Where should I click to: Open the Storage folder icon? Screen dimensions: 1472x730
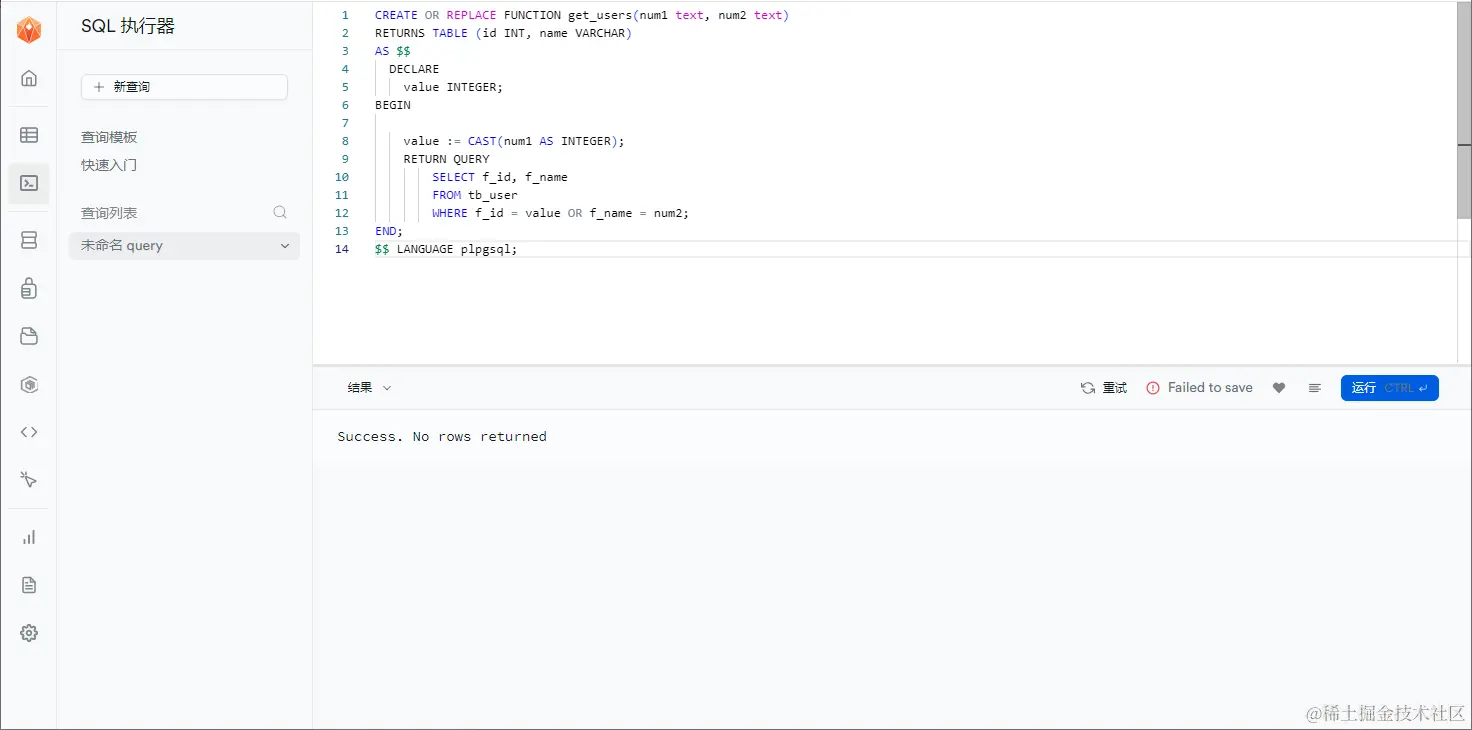click(x=29, y=336)
